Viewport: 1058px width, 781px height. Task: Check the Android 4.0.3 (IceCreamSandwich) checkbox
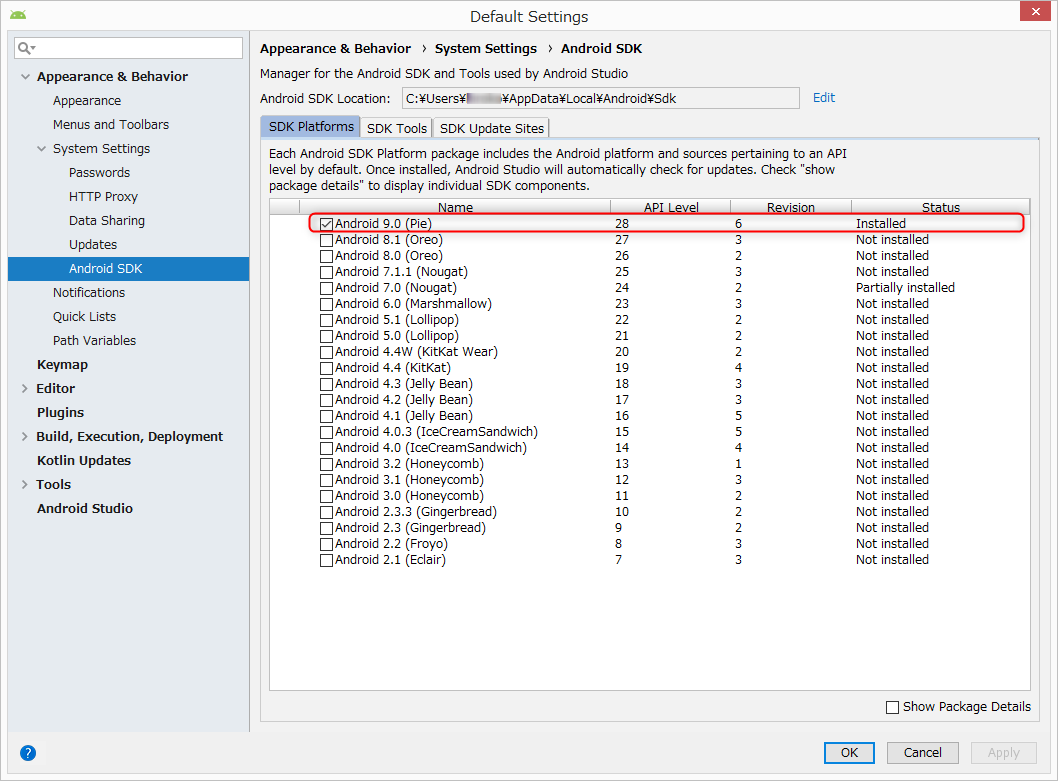pos(327,432)
